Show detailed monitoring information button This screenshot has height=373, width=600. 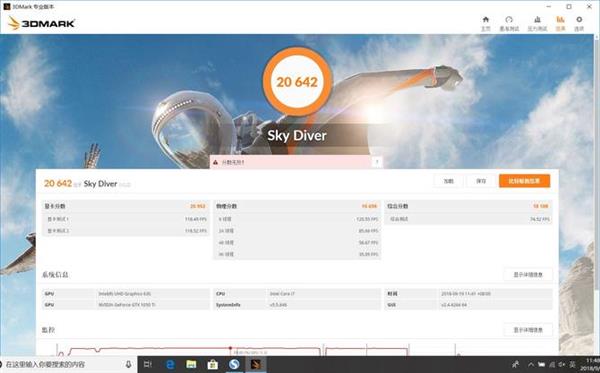pyautogui.click(x=528, y=330)
